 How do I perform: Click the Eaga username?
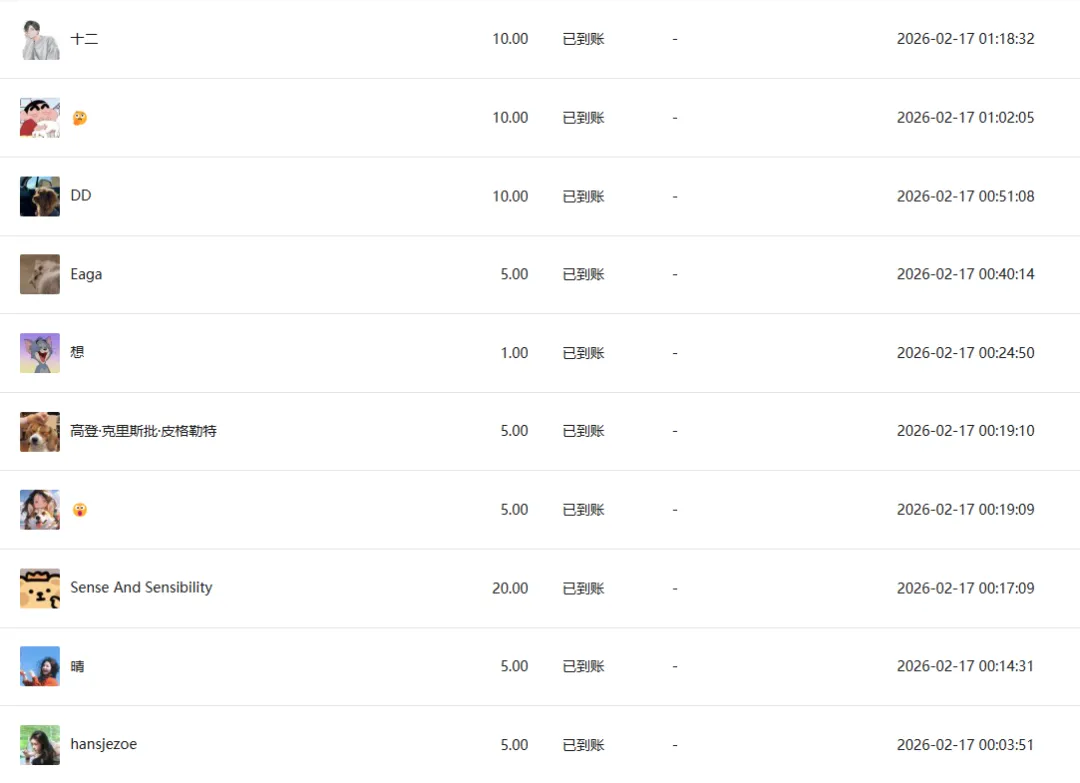tap(86, 274)
